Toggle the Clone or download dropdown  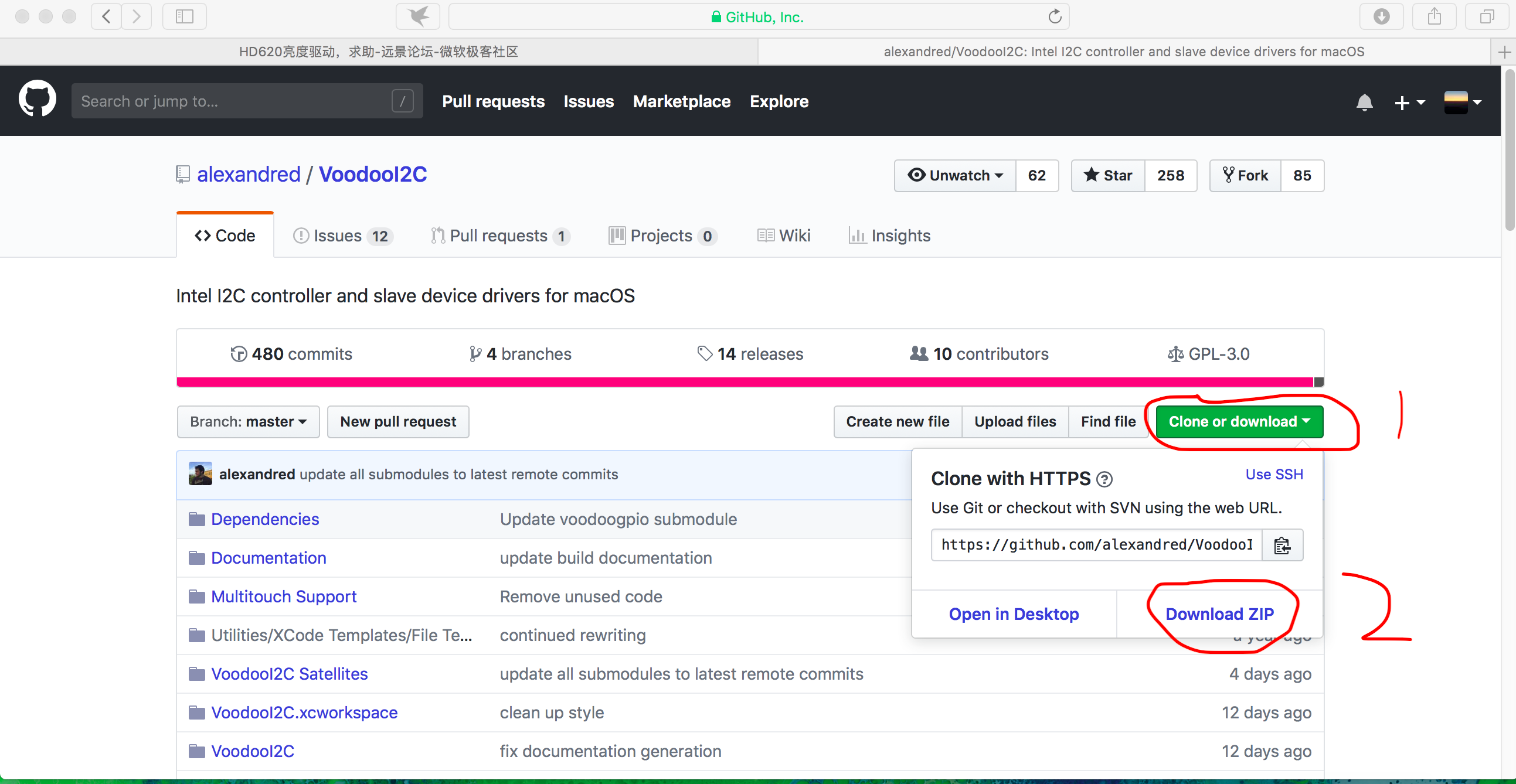[x=1239, y=422]
